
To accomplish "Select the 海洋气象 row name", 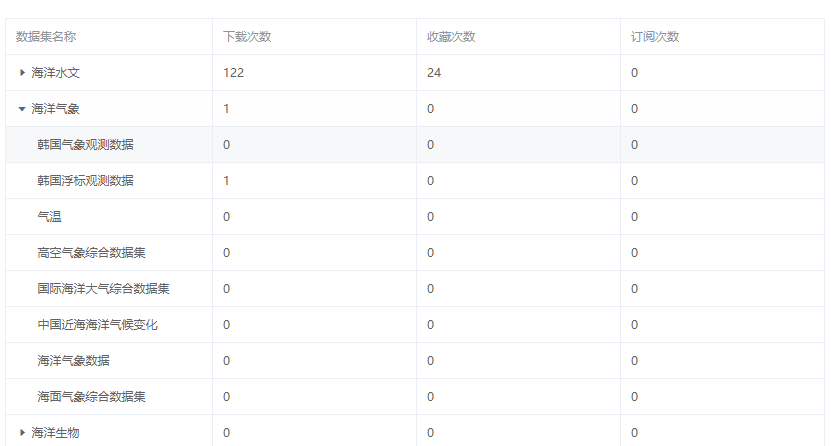I will click(55, 109).
